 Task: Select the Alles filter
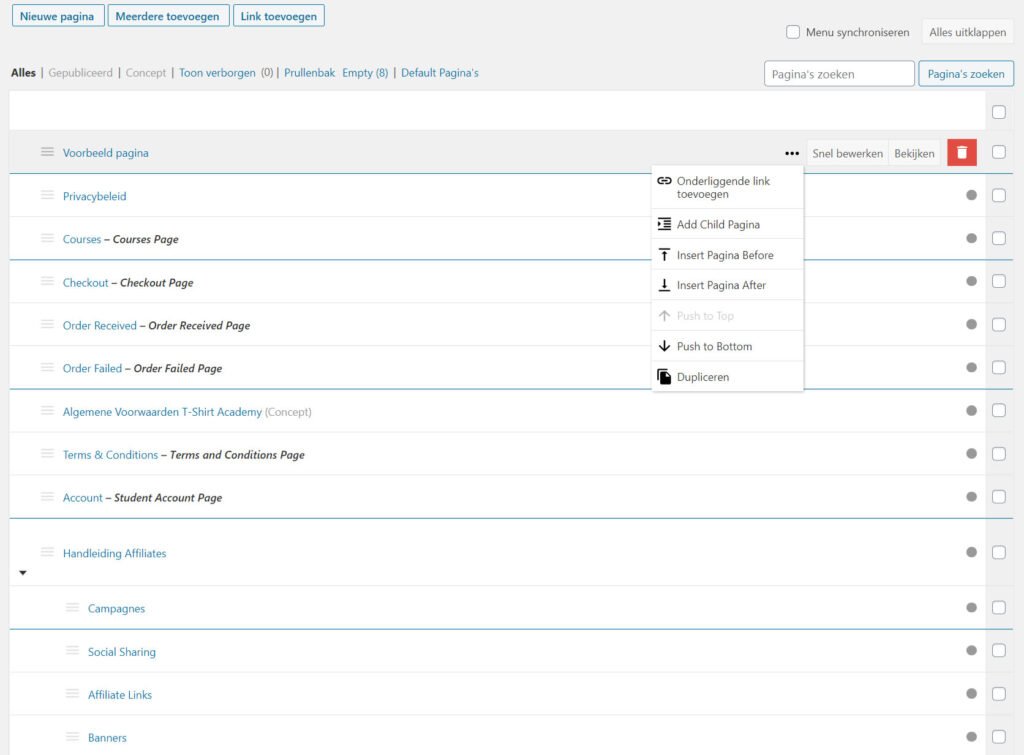24,72
